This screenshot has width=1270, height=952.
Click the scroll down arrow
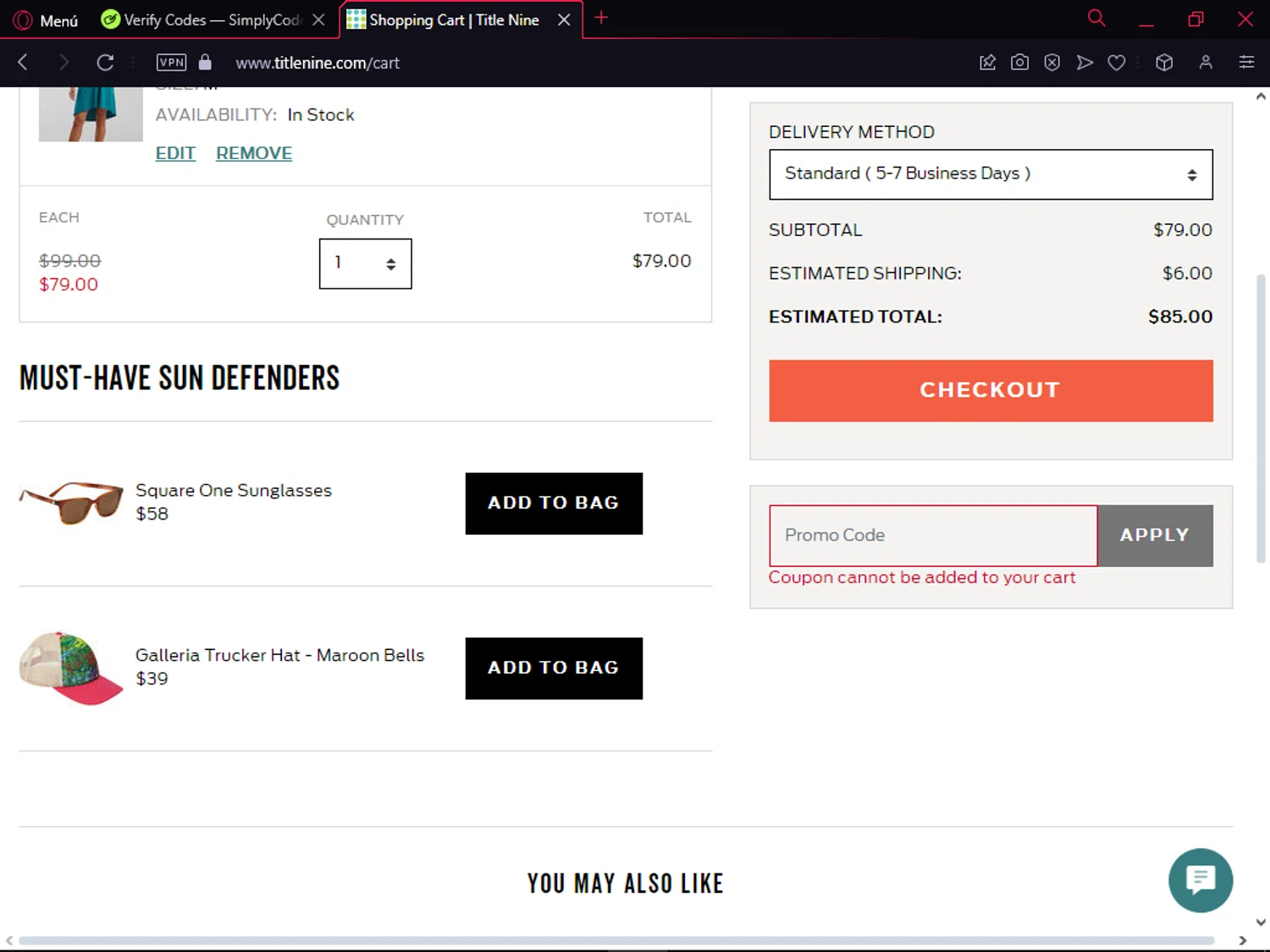click(1261, 922)
